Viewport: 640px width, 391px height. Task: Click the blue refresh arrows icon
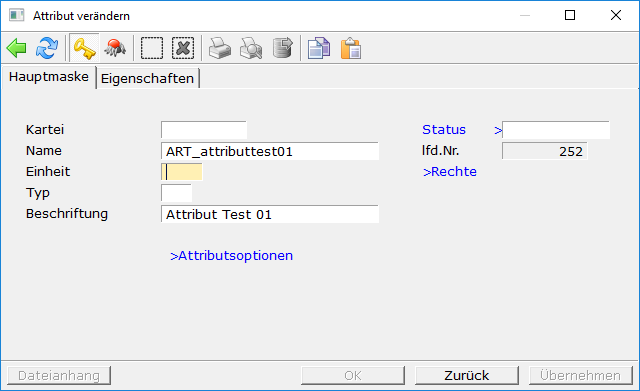pyautogui.click(x=47, y=48)
